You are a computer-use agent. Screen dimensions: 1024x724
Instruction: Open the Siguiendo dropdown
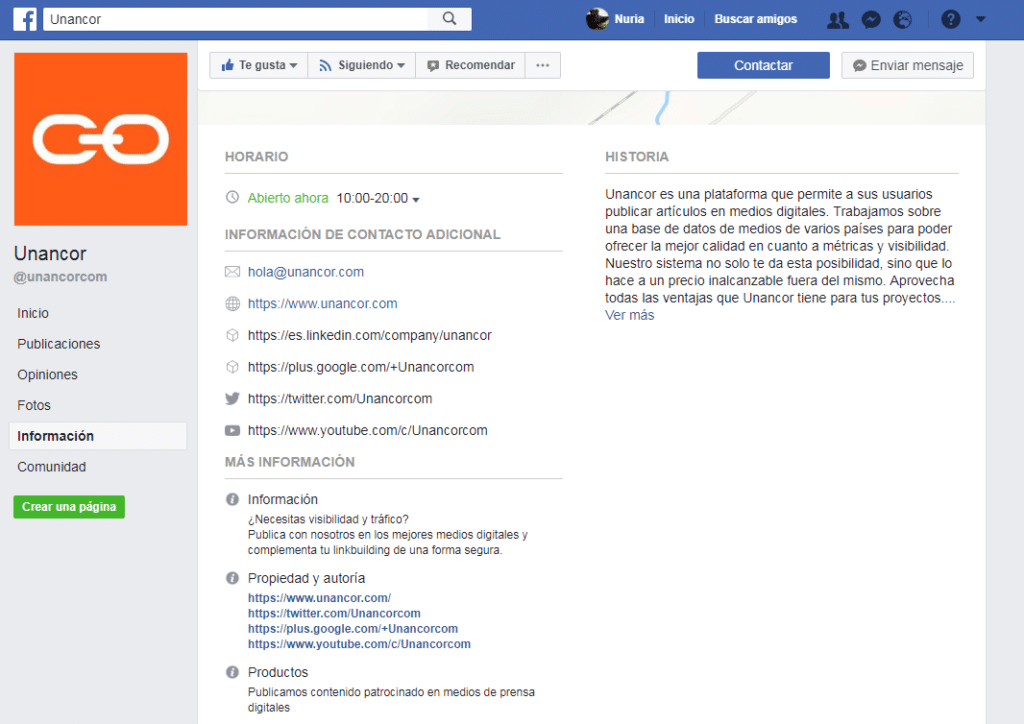(361, 65)
